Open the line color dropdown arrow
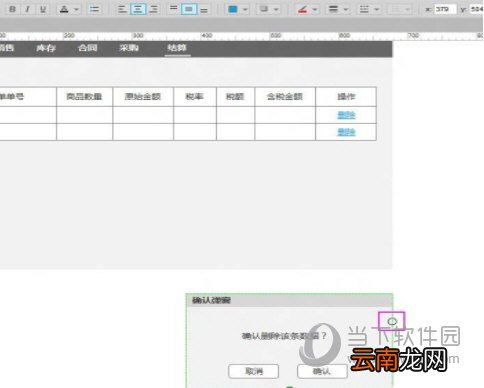The width and height of the screenshot is (484, 388). coord(314,9)
